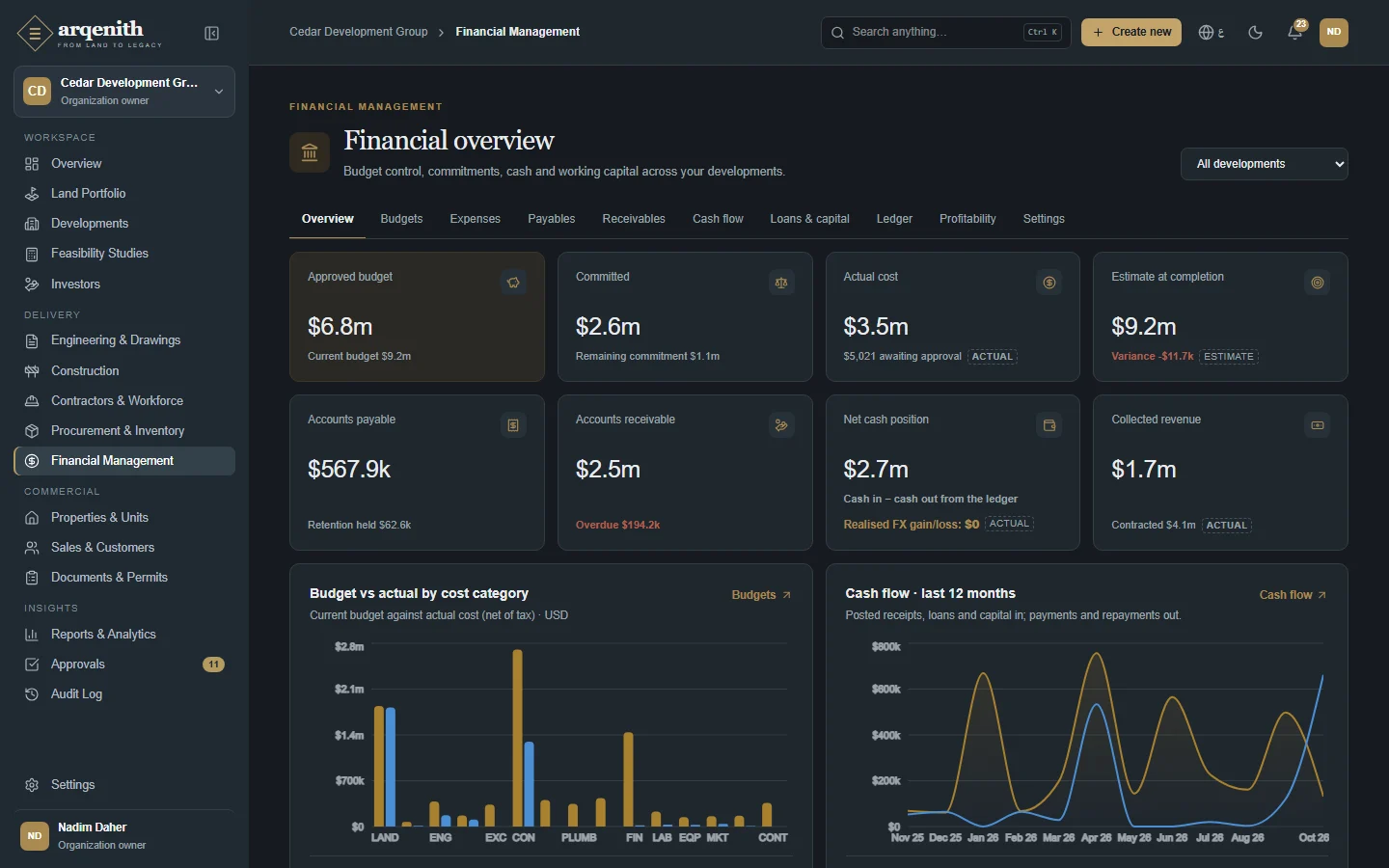
Task: Open Land Portfolio in the sidebar
Action: (x=124, y=194)
